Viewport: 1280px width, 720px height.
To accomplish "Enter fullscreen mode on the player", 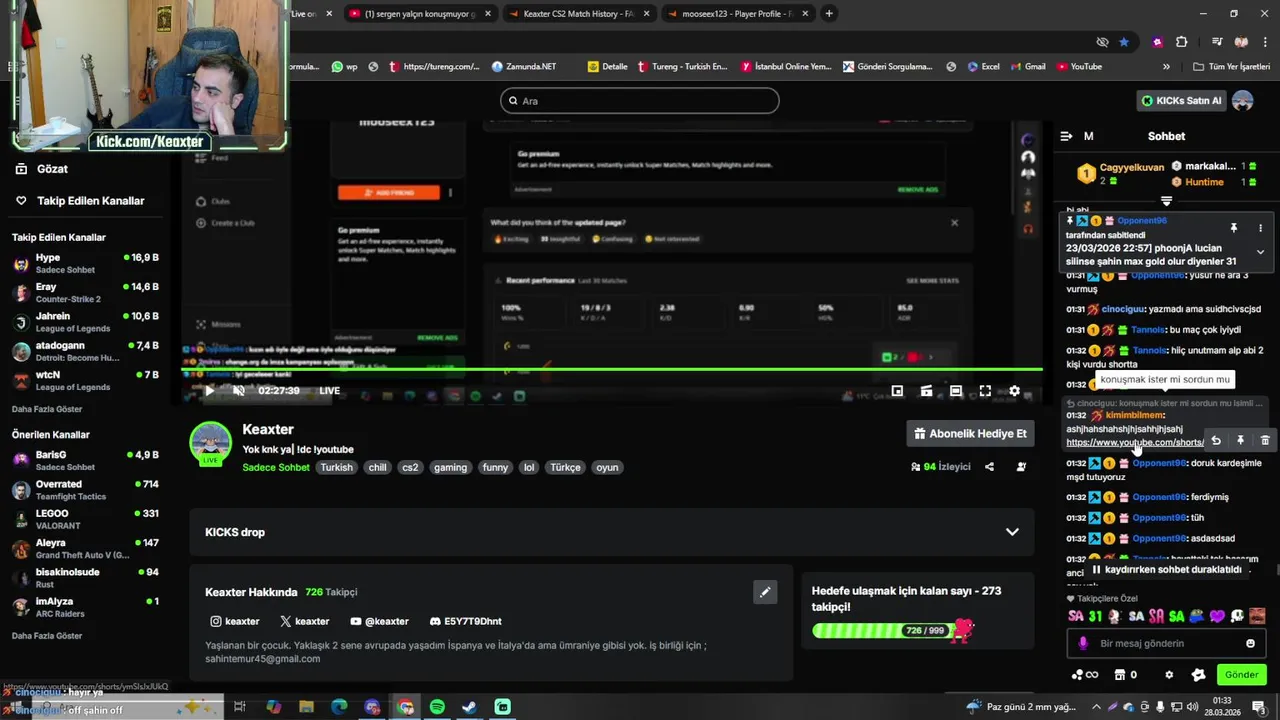I will pyautogui.click(x=985, y=391).
